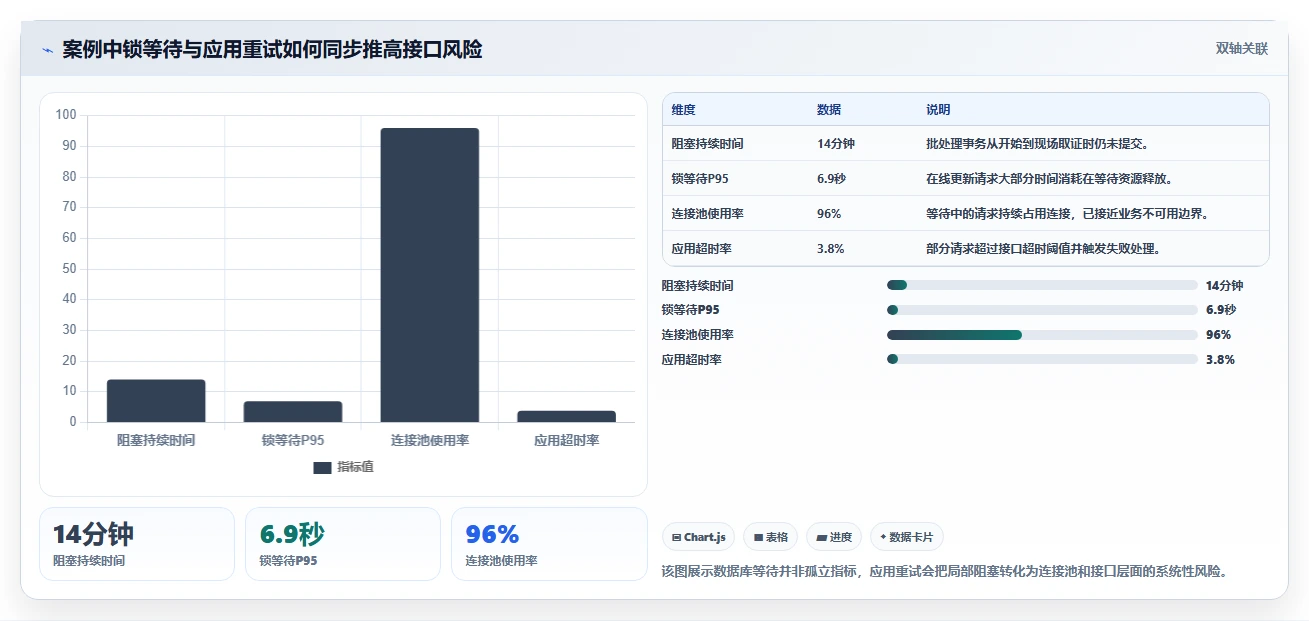Image resolution: width=1309 pixels, height=621 pixels.
Task: Click the 数据卡片 chip
Action: click(907, 537)
